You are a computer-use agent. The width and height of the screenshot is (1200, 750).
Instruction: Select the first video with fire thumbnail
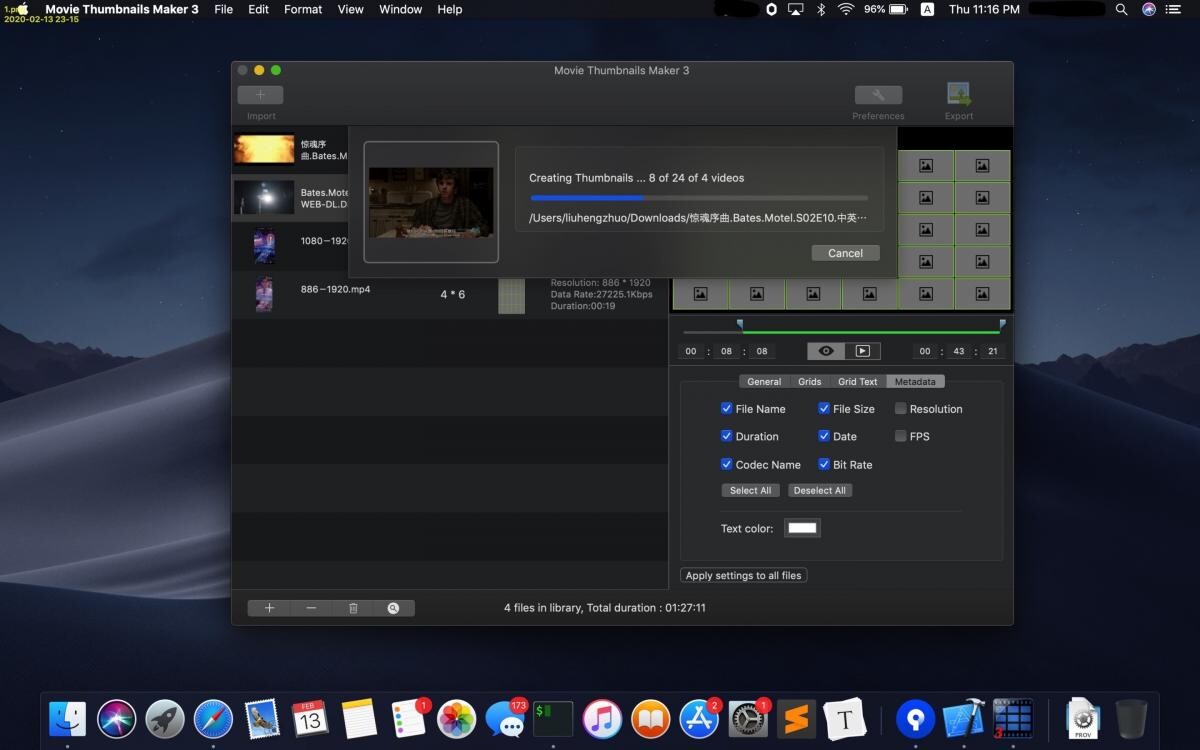pos(264,150)
